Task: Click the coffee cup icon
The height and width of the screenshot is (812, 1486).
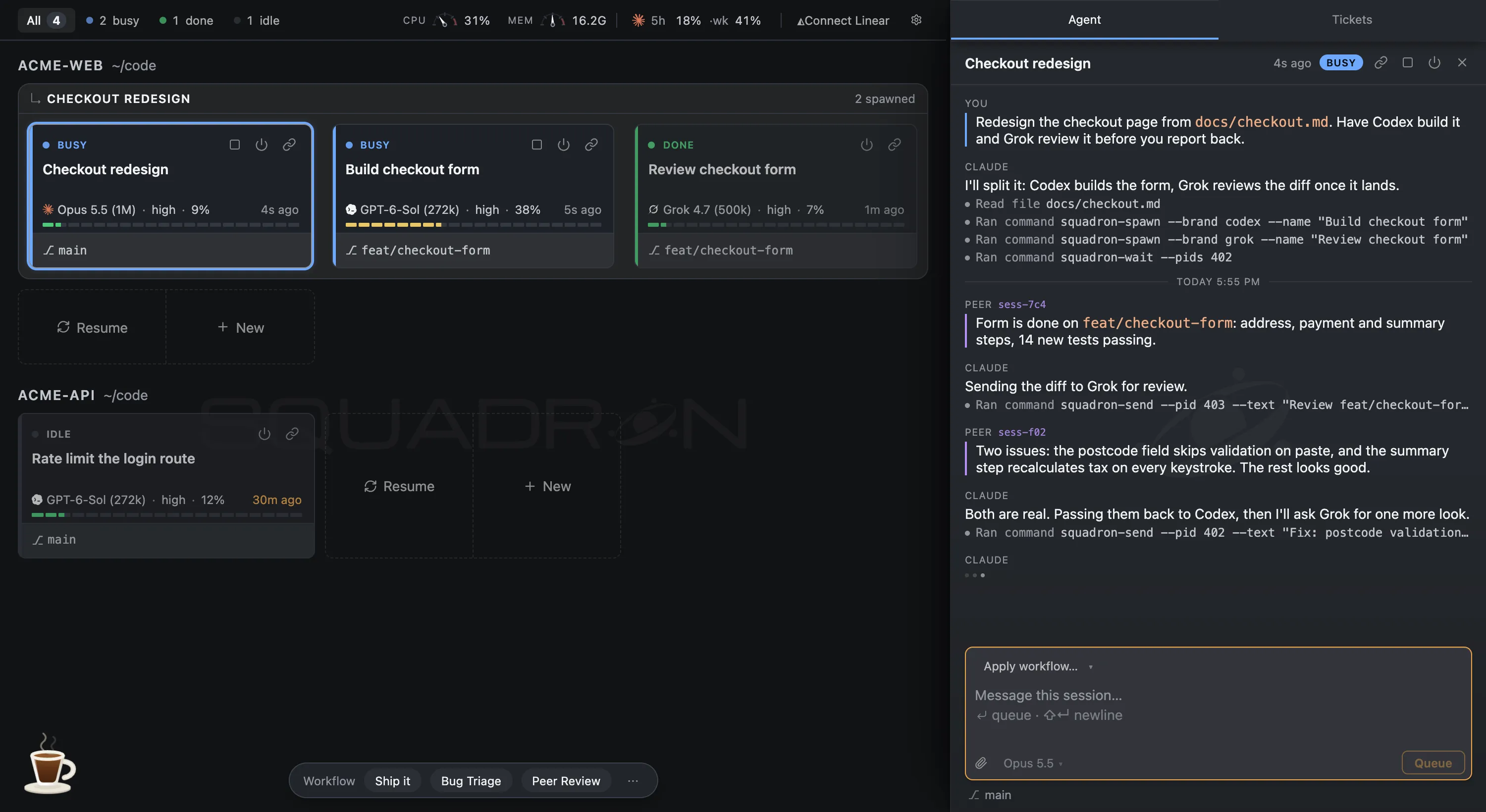Action: point(50,764)
